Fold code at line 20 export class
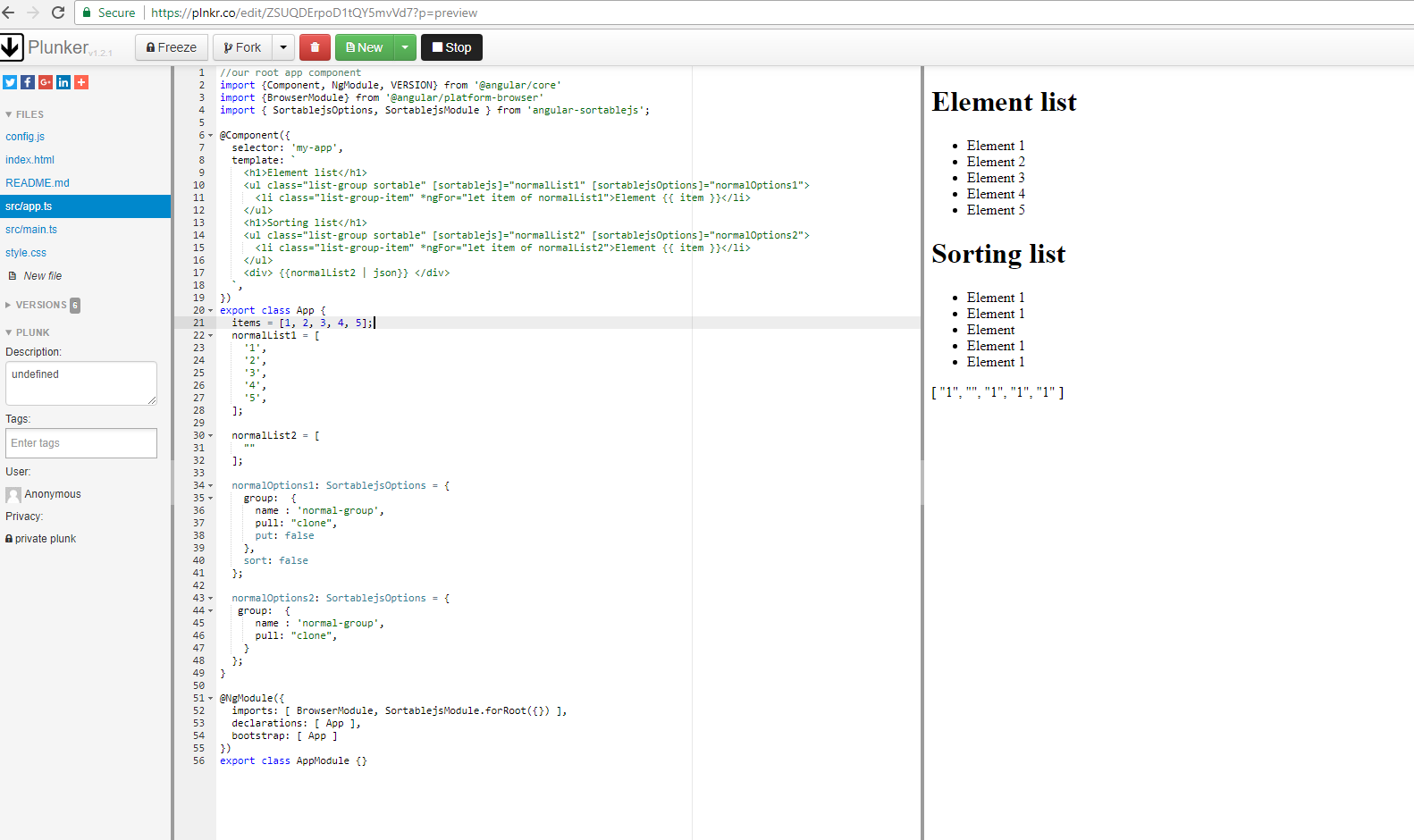Image resolution: width=1414 pixels, height=840 pixels. coord(211,311)
